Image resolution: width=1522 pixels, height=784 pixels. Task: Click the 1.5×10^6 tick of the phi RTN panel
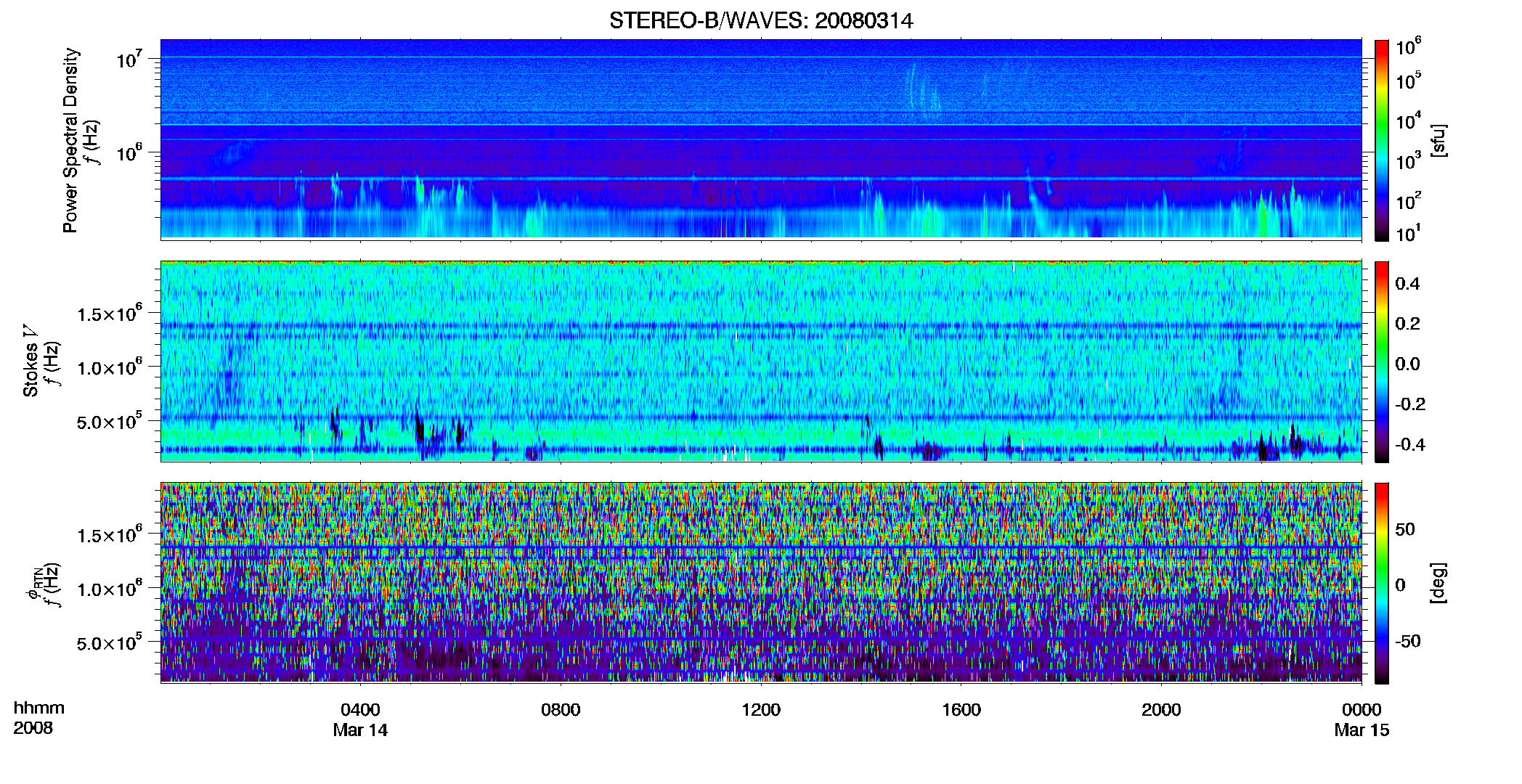tap(110, 535)
